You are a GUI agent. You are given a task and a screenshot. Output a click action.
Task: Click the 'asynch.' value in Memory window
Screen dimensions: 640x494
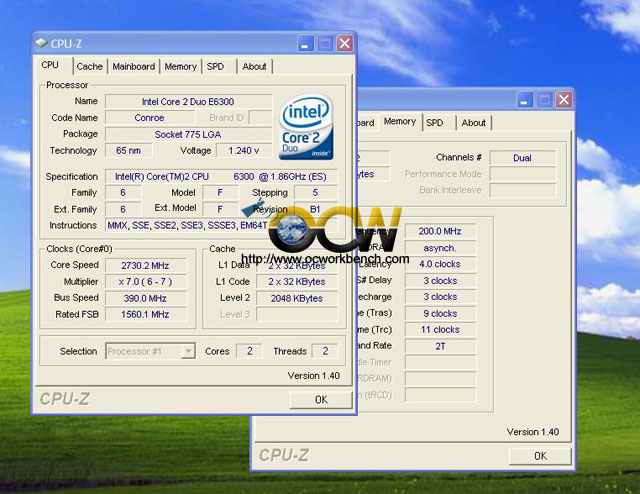(440, 248)
